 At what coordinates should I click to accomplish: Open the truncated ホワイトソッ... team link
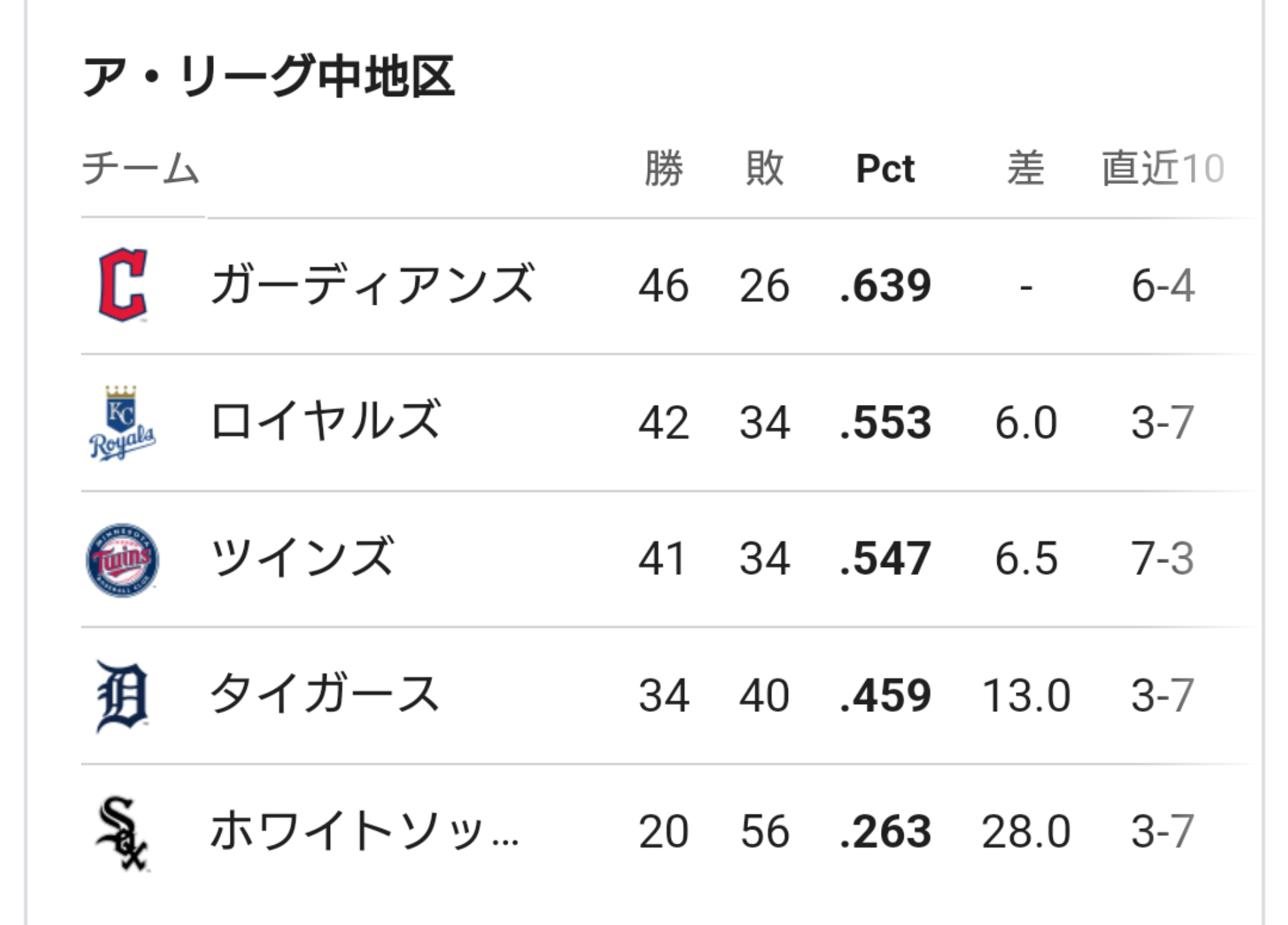pos(364,832)
